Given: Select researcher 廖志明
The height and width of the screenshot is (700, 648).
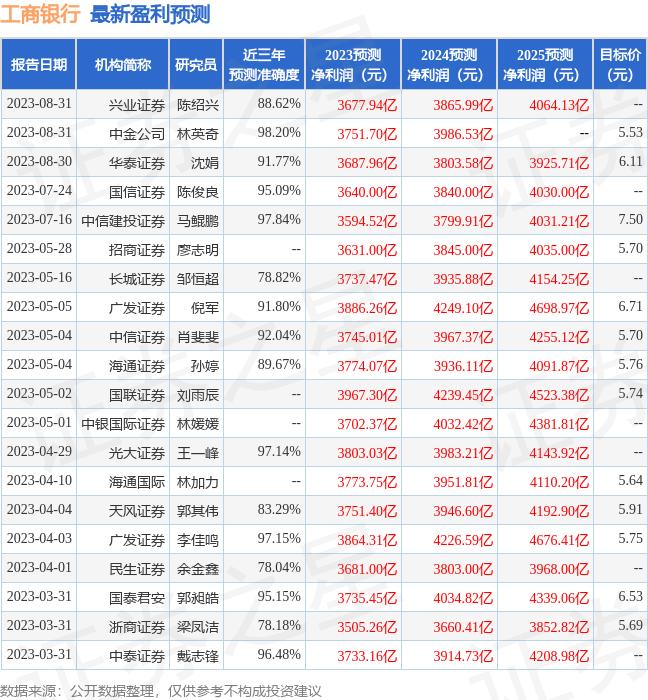Looking at the screenshot, I should tap(198, 250).
